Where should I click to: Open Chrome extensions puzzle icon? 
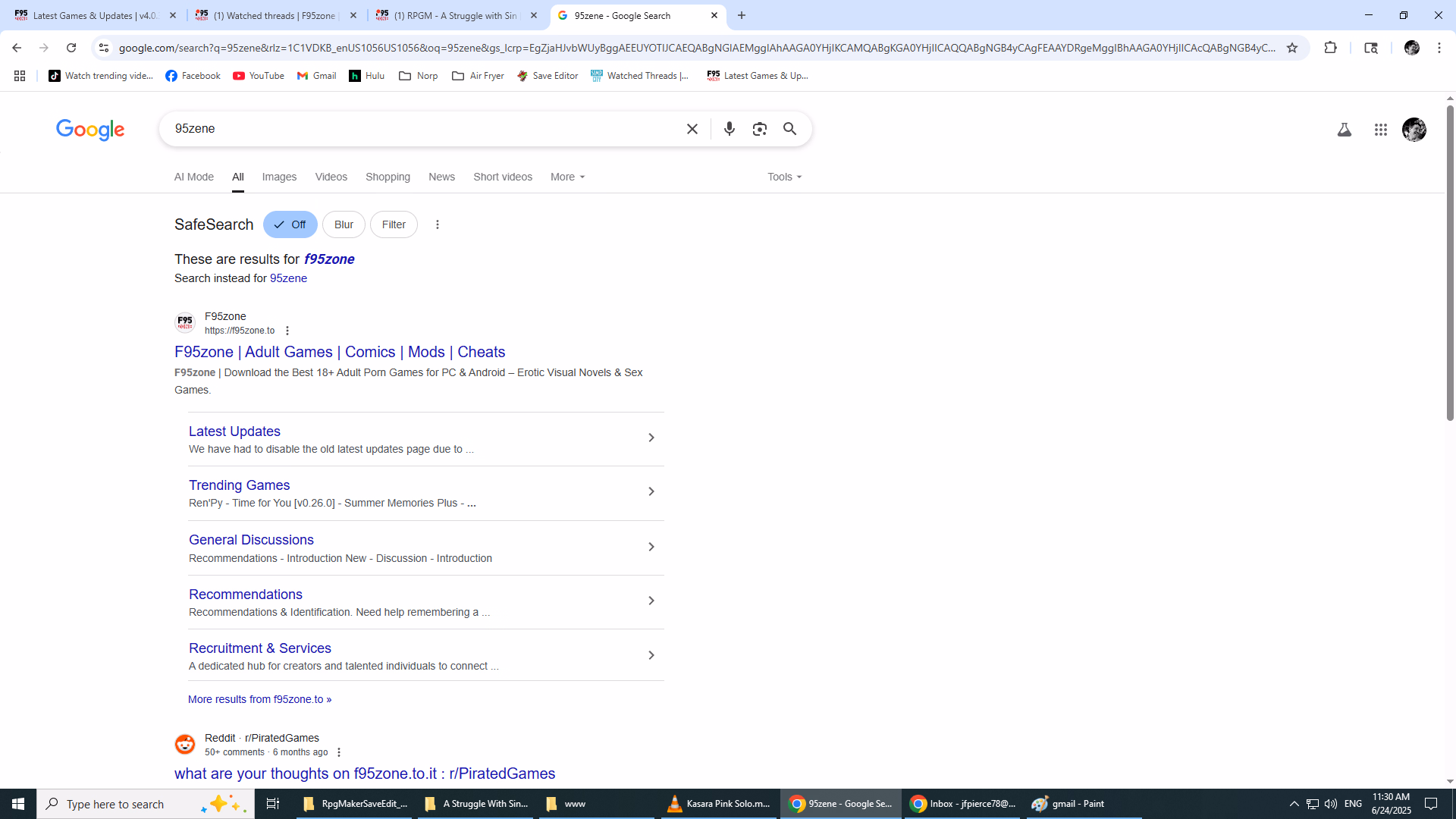1330,48
